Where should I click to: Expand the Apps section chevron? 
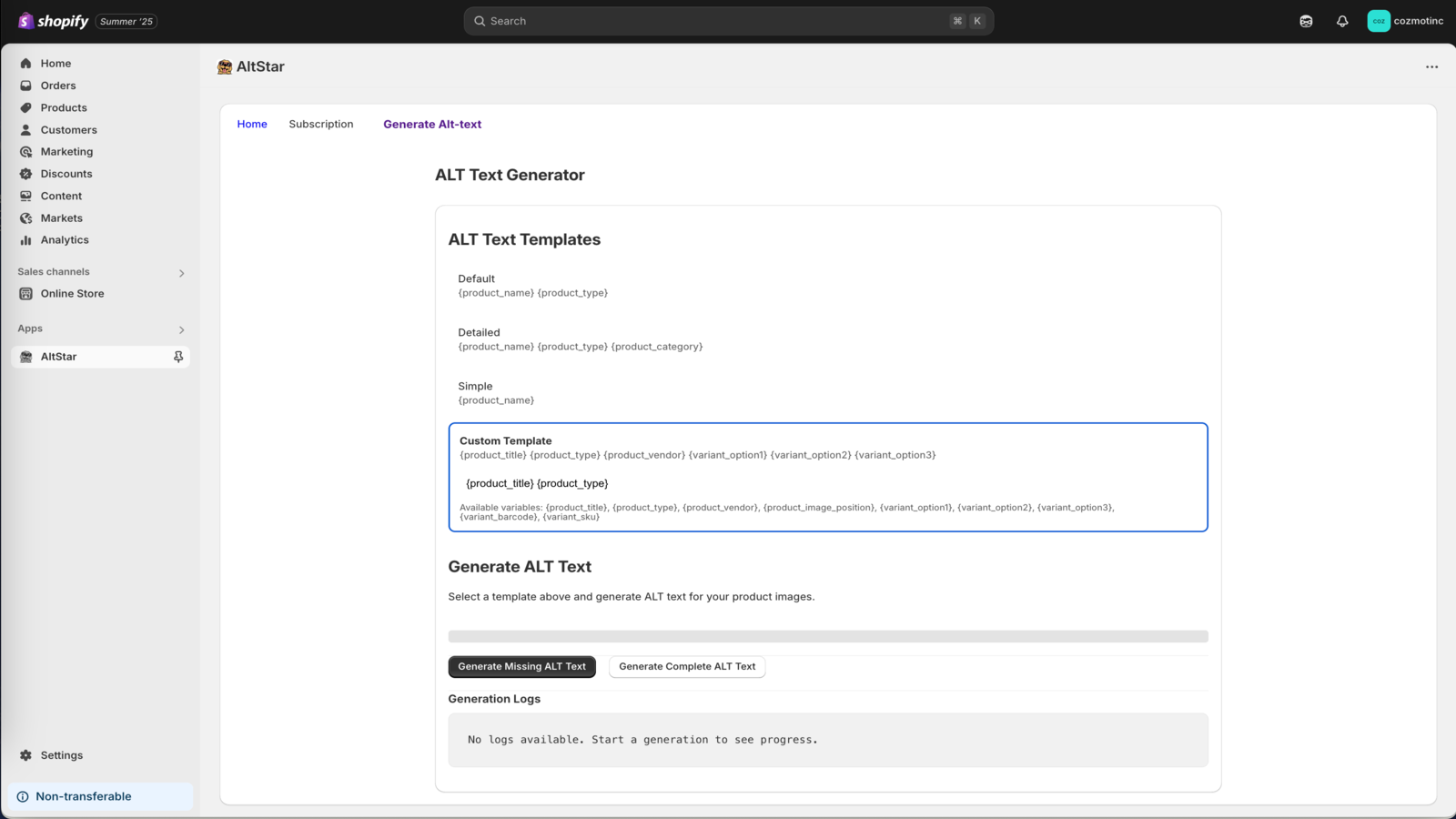pyautogui.click(x=181, y=329)
